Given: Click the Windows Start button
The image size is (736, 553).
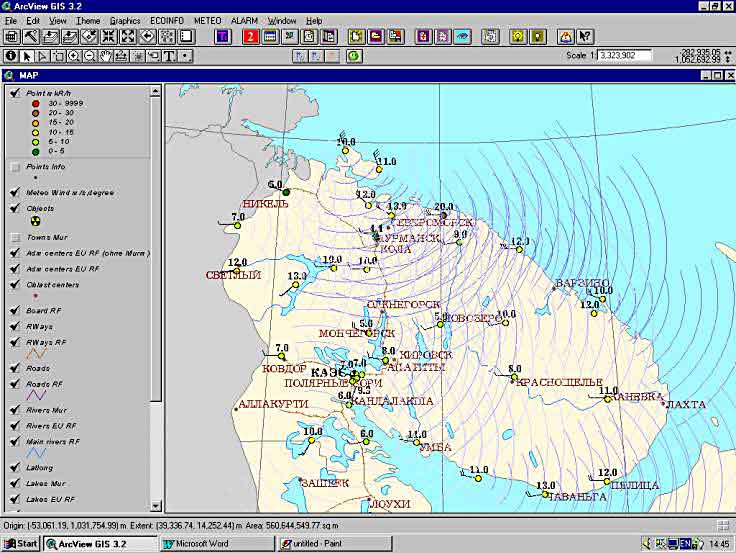Looking at the screenshot, I should coord(21,543).
